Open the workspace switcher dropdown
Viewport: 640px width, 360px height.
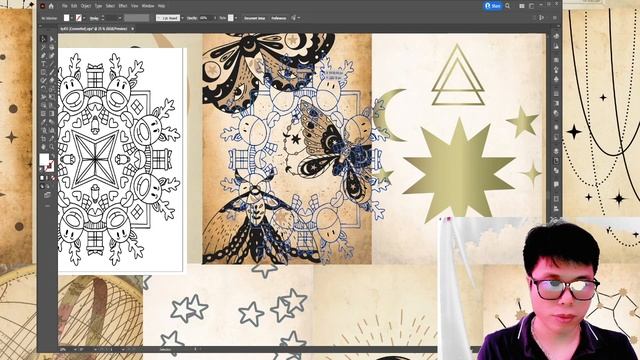pyautogui.click(x=532, y=6)
